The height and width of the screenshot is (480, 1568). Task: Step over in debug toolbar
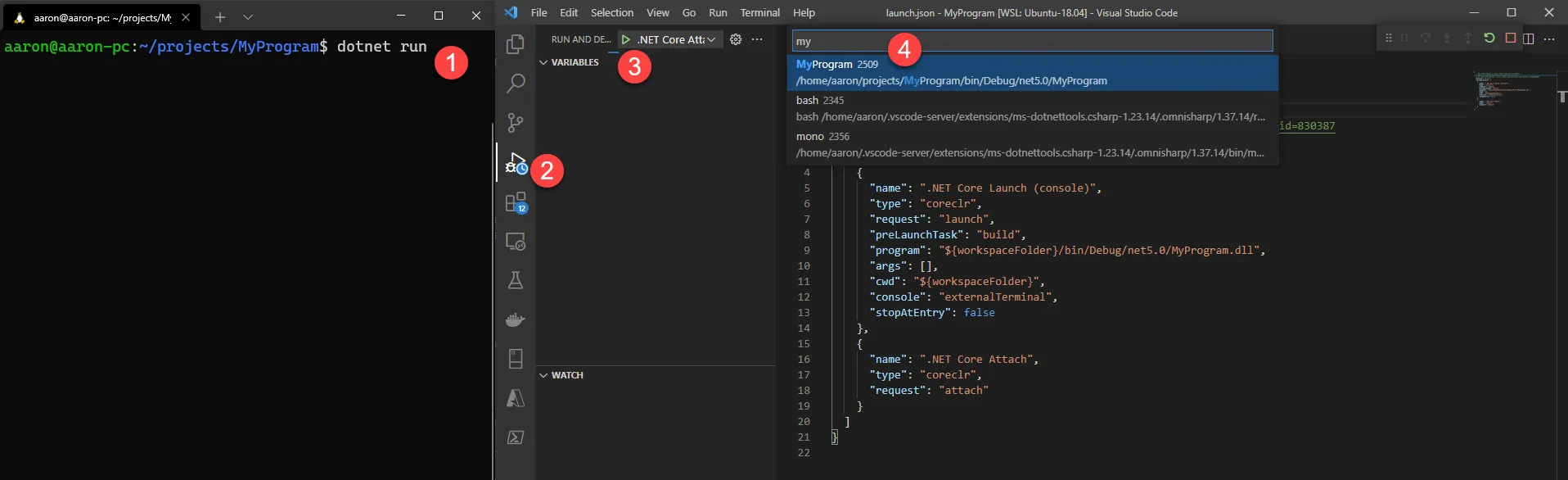pos(1426,38)
